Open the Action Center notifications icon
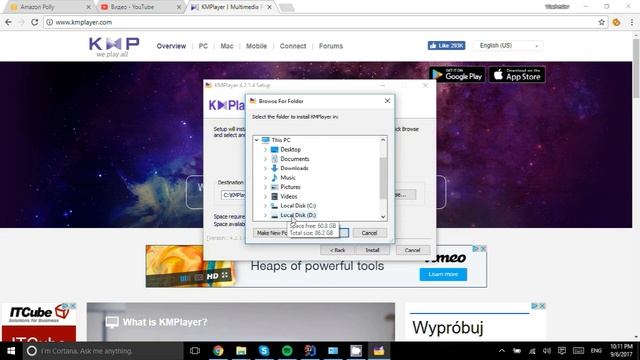This screenshot has height=360, width=640. [562, 351]
